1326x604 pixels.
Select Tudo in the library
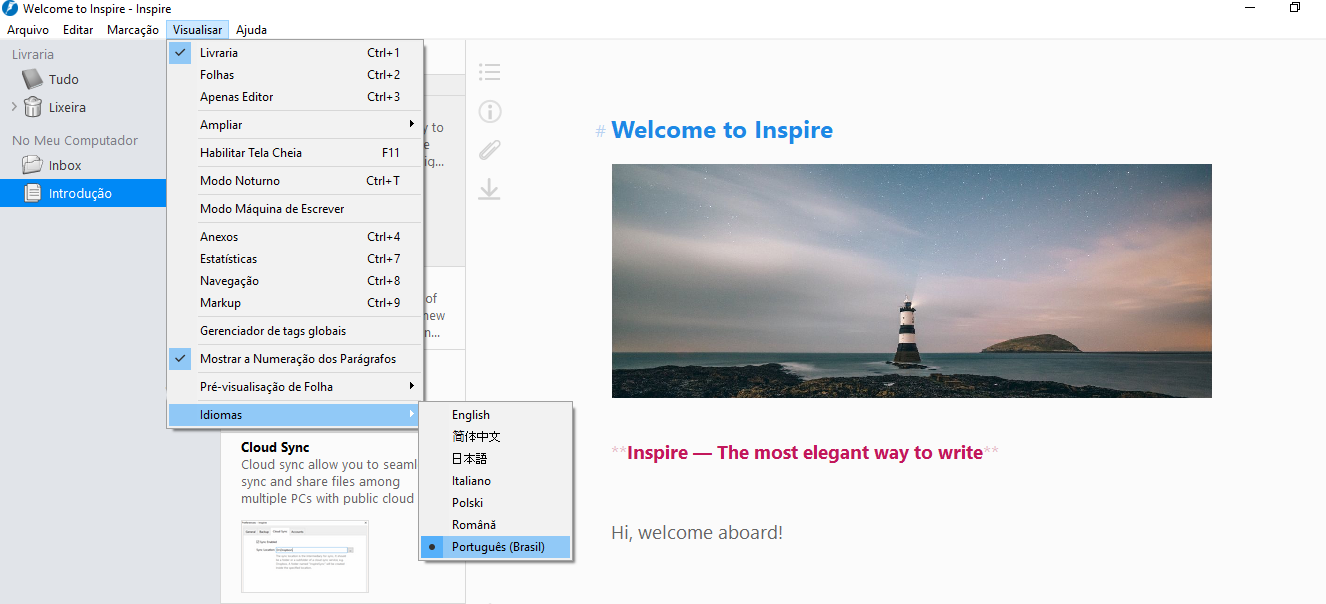click(x=83, y=79)
